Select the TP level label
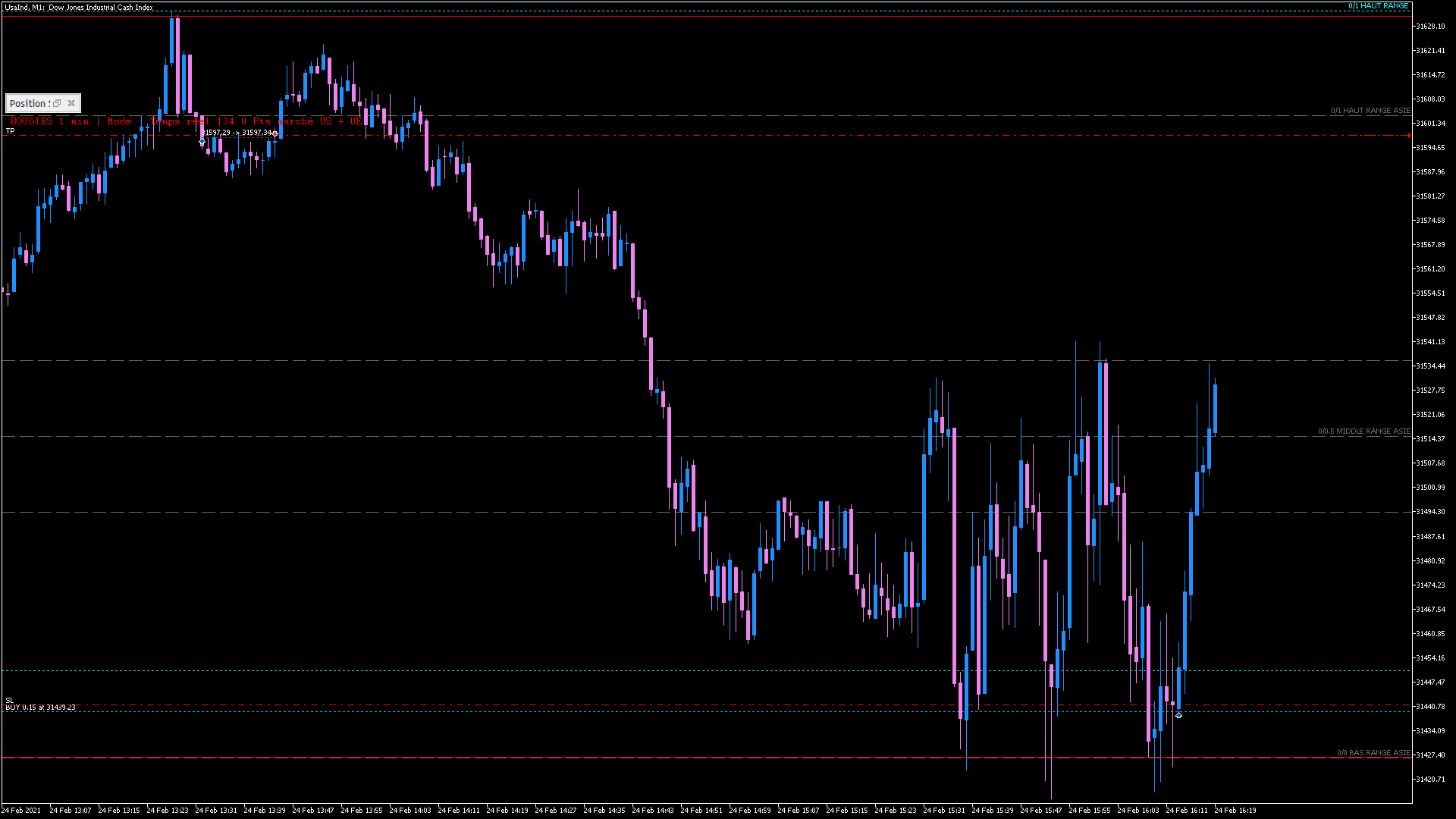Viewport: 1456px width, 819px height. (x=11, y=131)
